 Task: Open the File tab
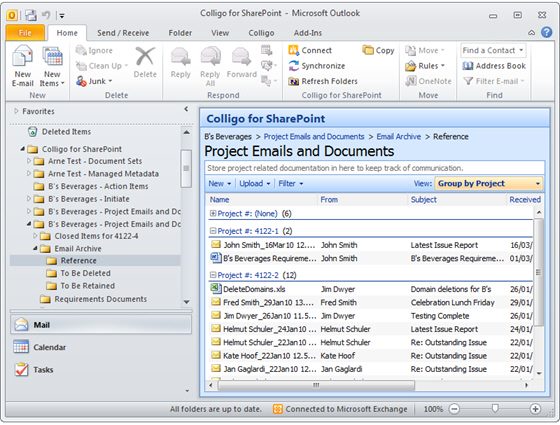(25, 33)
